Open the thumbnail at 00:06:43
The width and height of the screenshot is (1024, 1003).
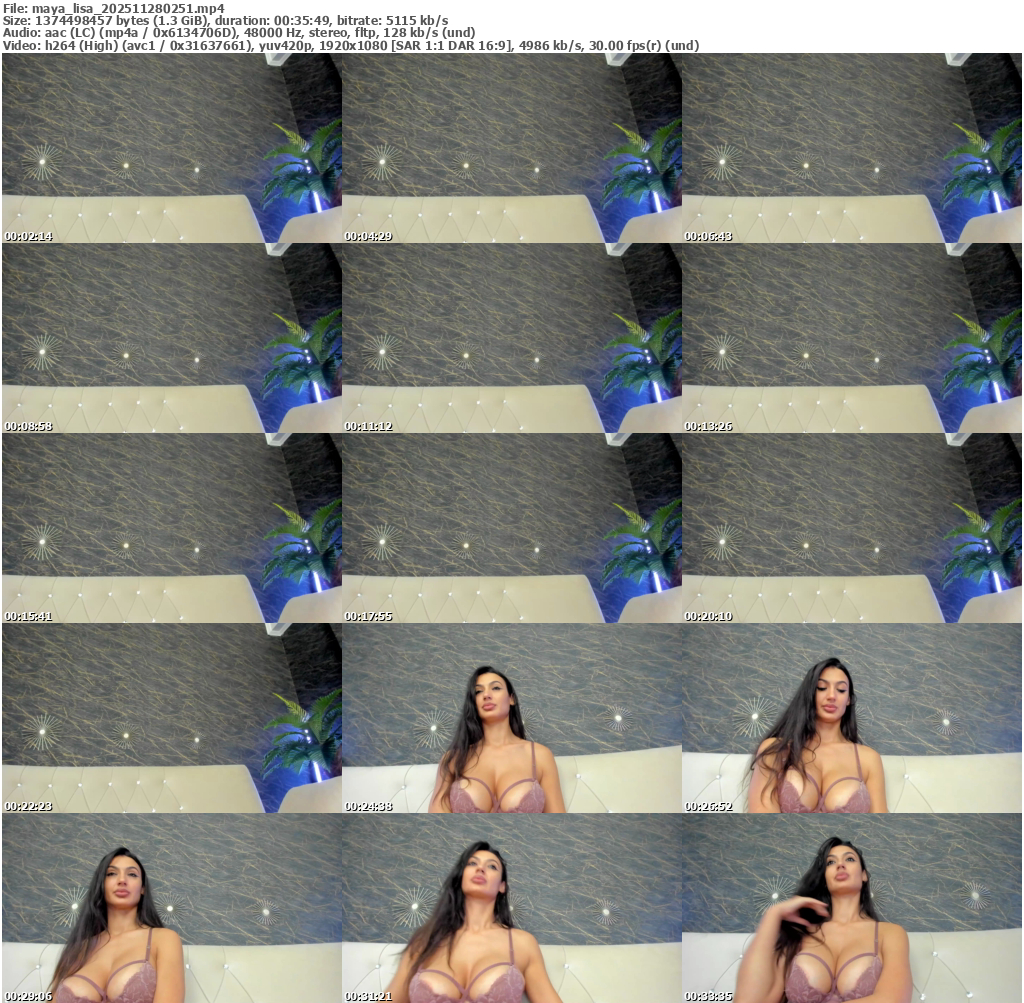click(x=852, y=148)
